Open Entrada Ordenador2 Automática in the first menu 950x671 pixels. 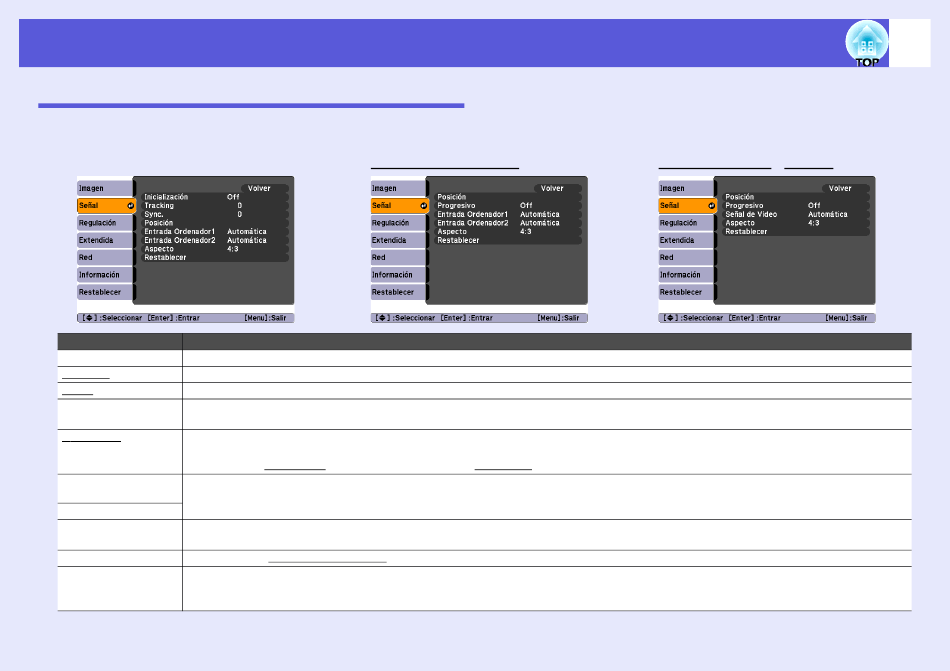(214, 240)
